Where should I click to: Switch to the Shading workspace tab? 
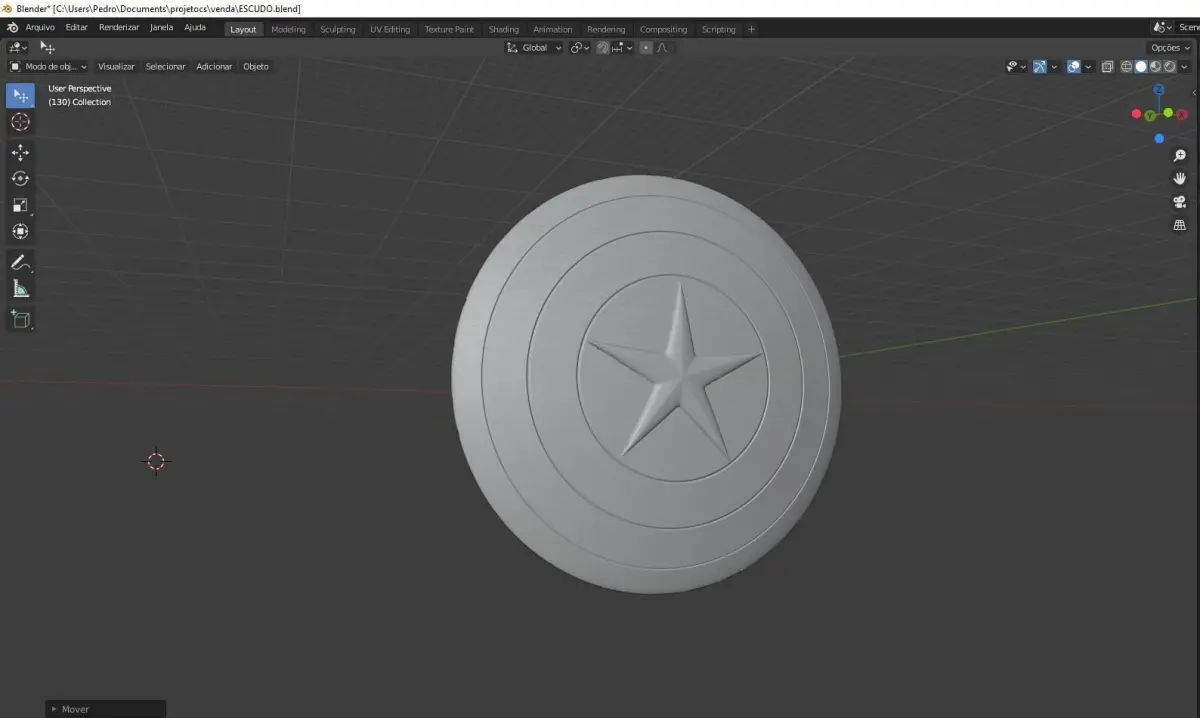pyautogui.click(x=504, y=29)
